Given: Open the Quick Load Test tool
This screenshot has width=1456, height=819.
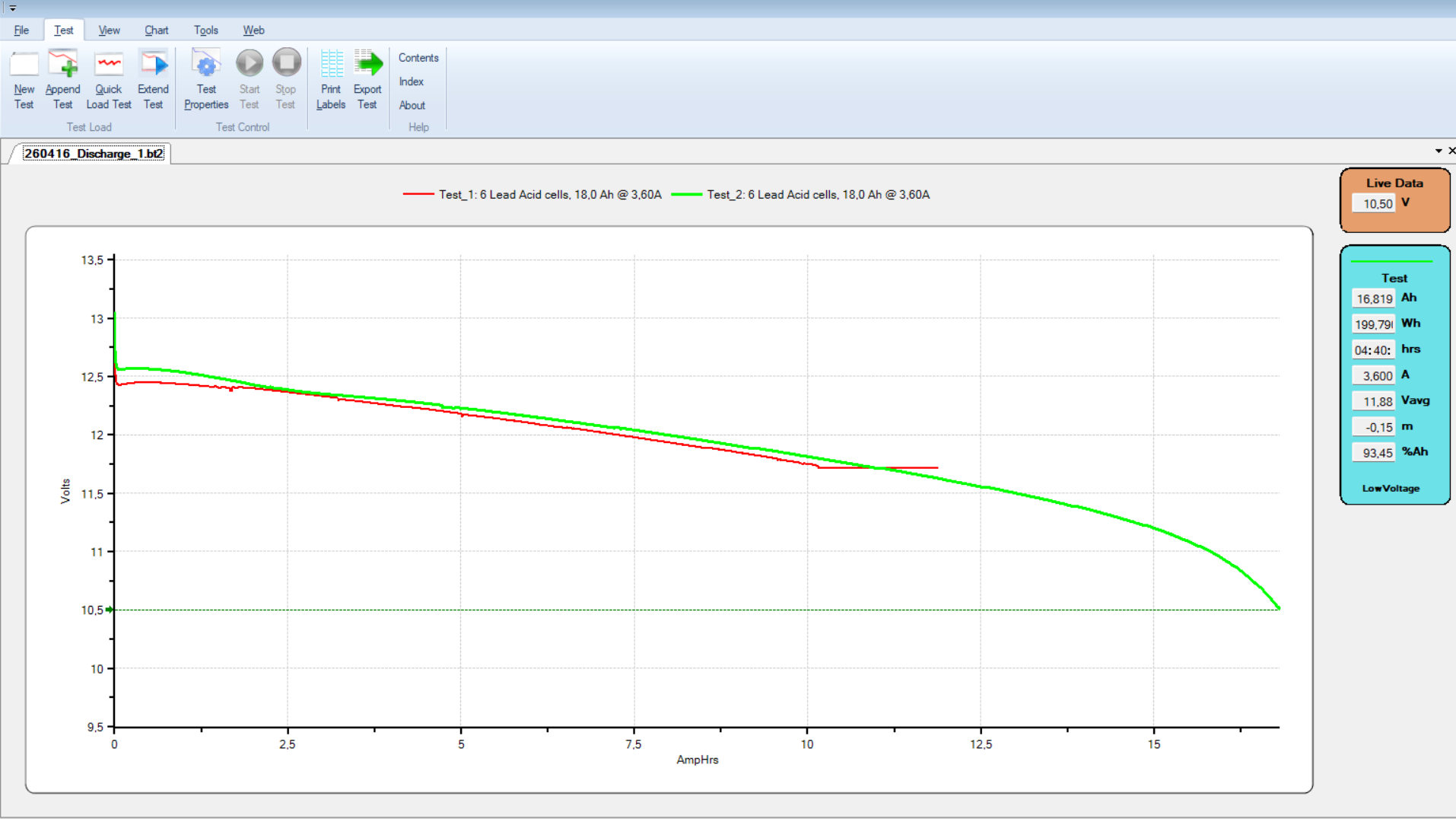Looking at the screenshot, I should [109, 65].
